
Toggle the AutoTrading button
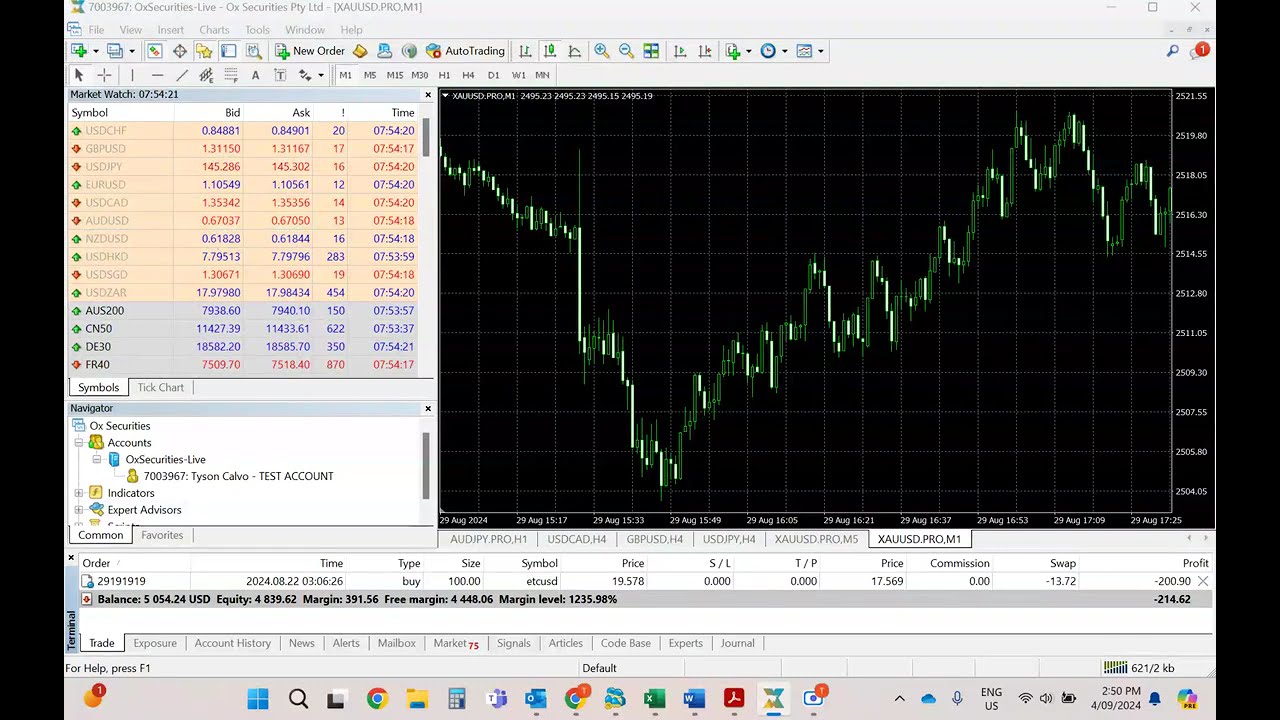(x=465, y=51)
